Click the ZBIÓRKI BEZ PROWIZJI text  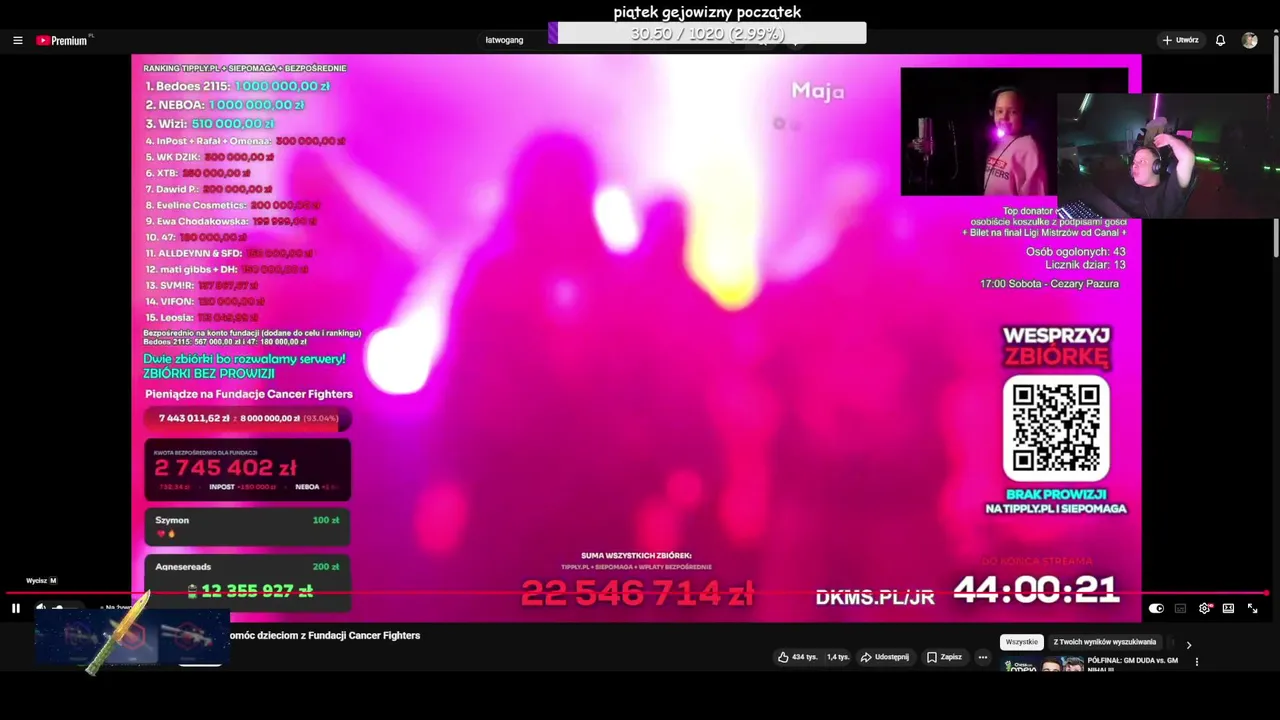pyautogui.click(x=208, y=373)
